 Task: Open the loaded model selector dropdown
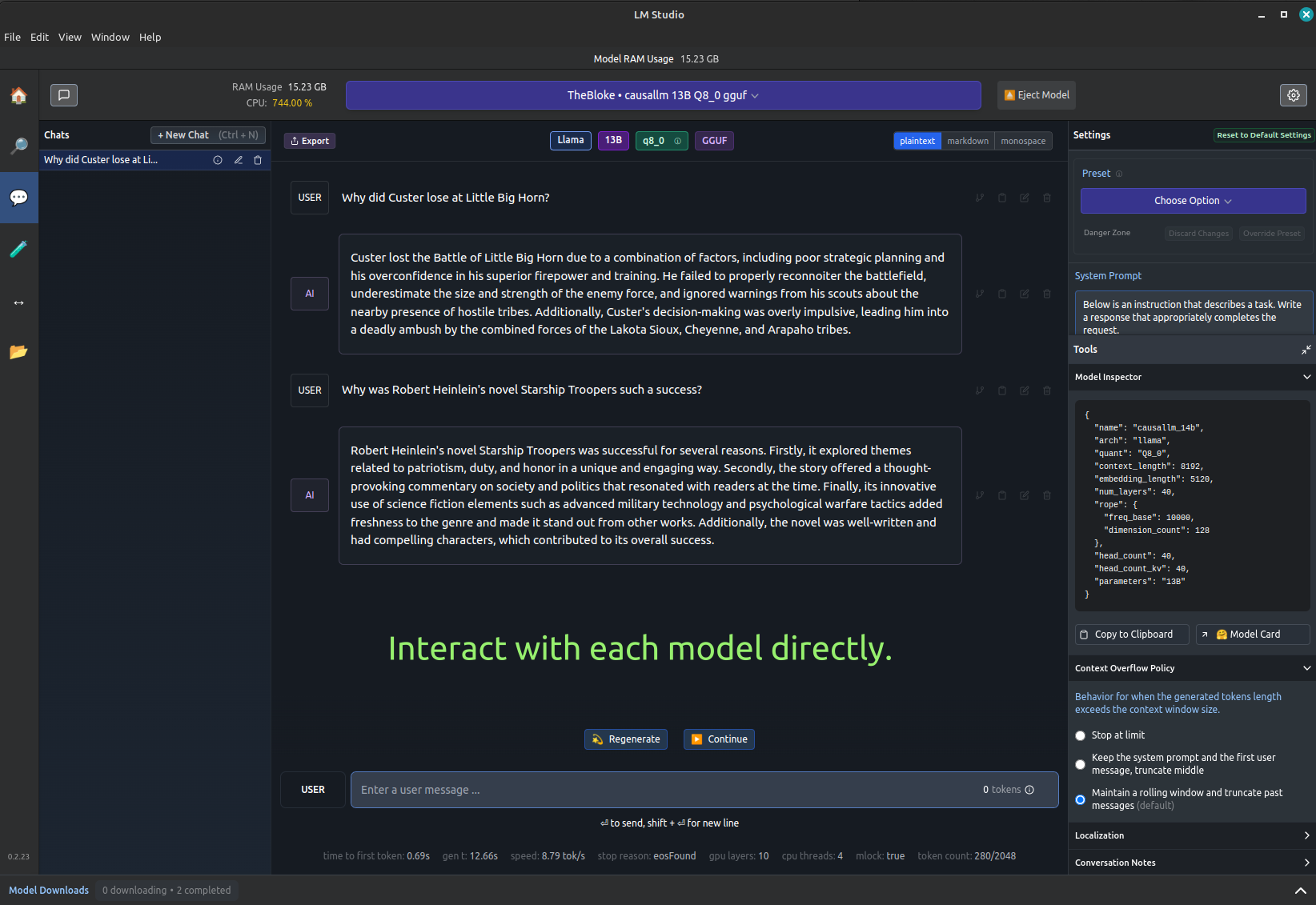[663, 95]
